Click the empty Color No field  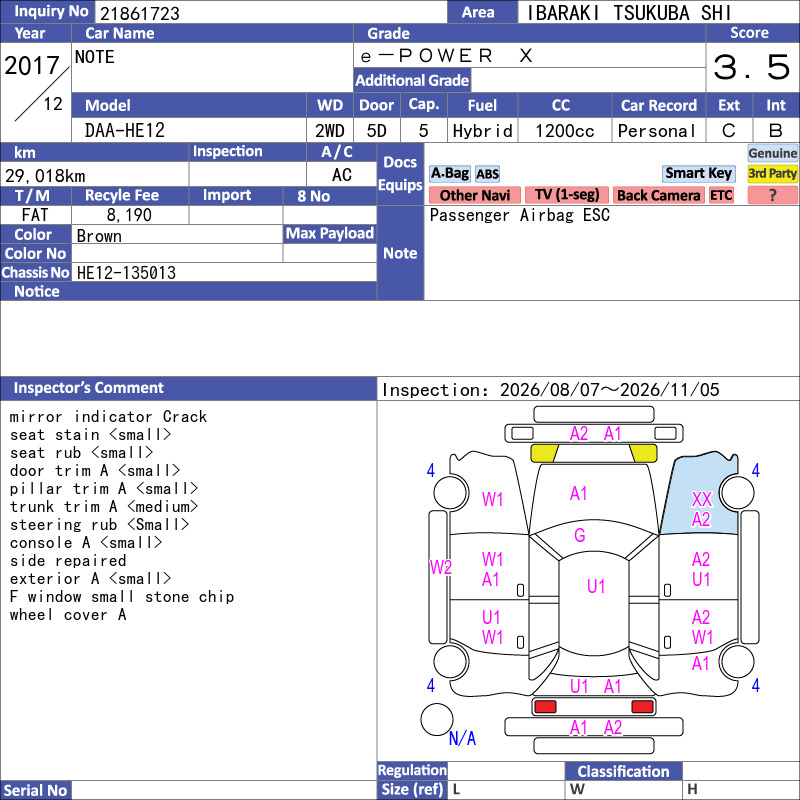(177, 253)
